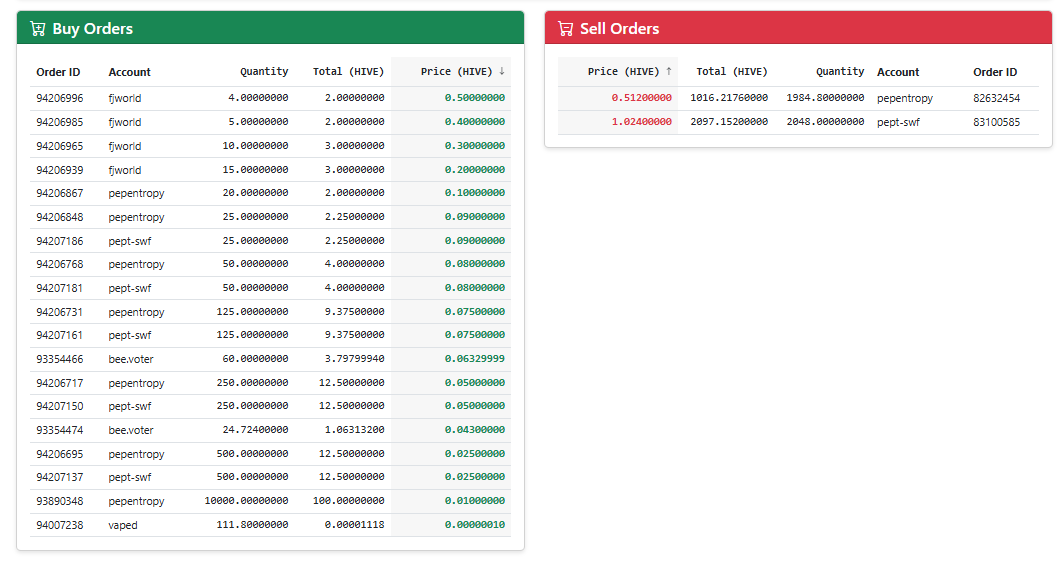
Task: Click the ascending sort arrow on sell Price
Action: 669,71
